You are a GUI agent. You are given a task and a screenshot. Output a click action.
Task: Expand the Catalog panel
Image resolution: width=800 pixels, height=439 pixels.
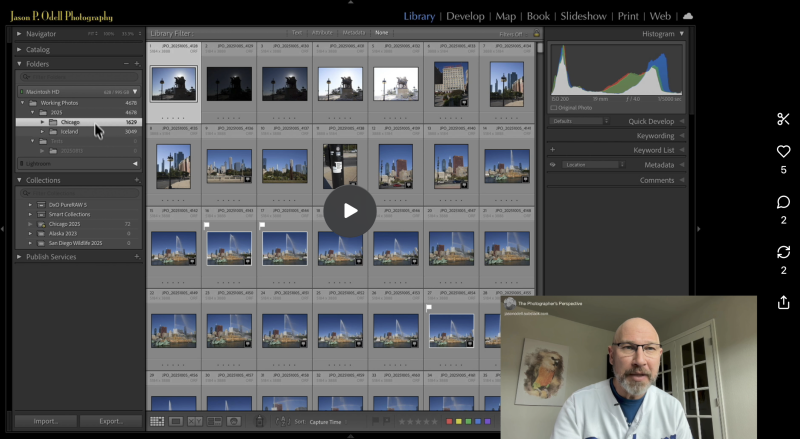click(x=19, y=50)
